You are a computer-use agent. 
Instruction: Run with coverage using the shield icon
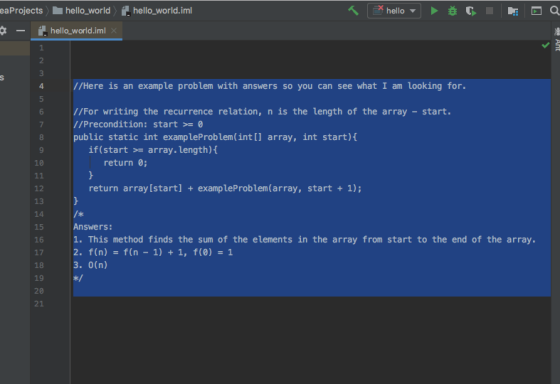(471, 11)
